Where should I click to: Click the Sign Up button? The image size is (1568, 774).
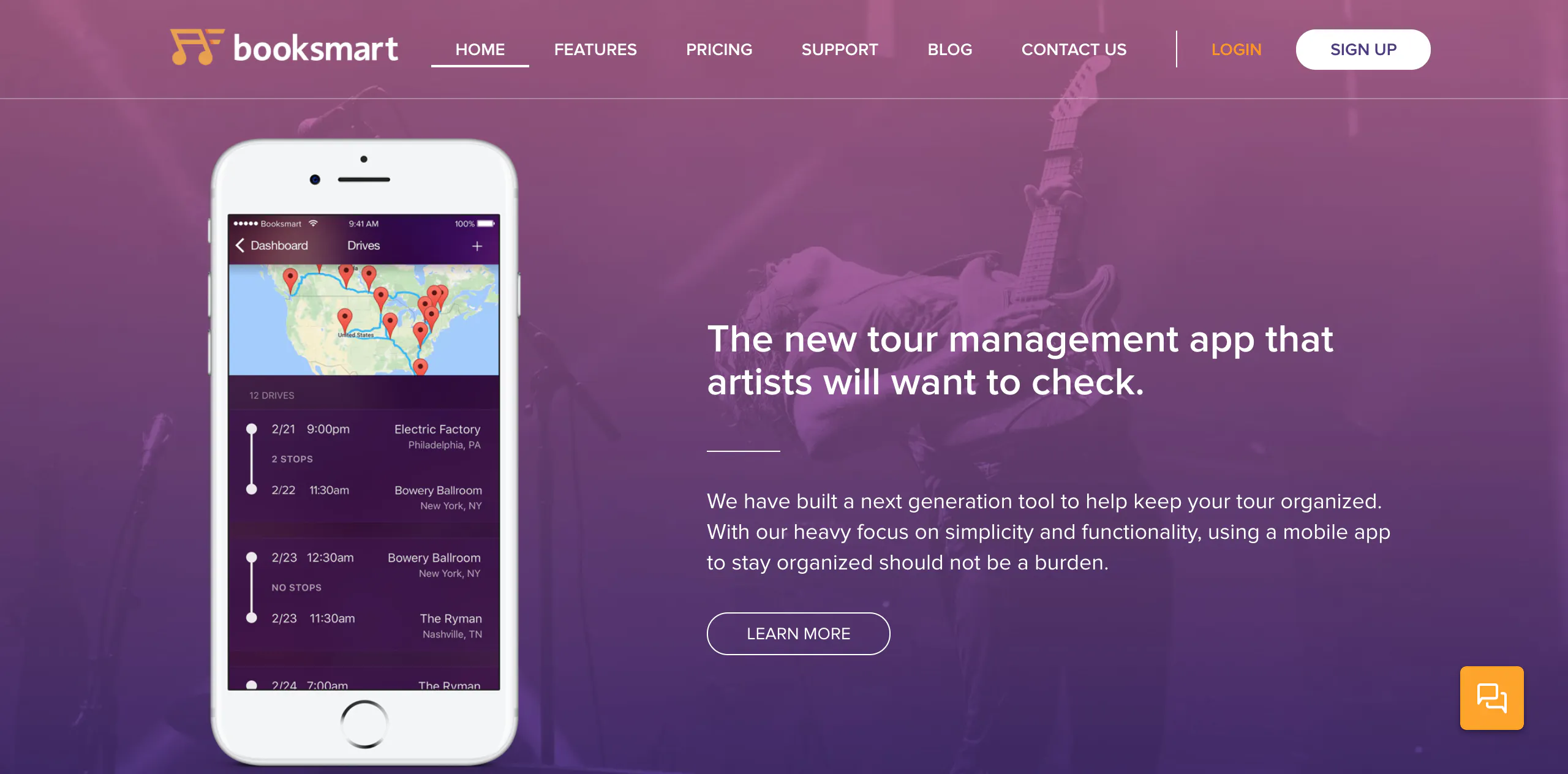(1363, 50)
